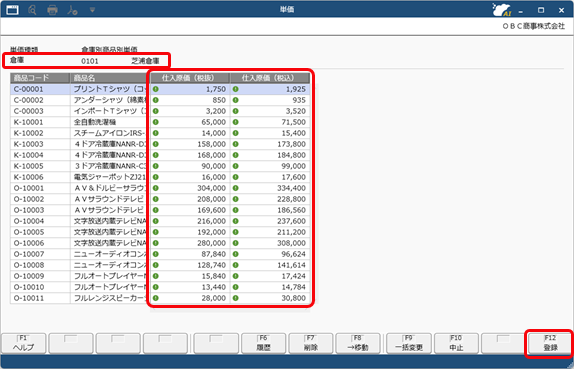Click green icon beside 1,925
574x369 pixels.
(235, 89)
